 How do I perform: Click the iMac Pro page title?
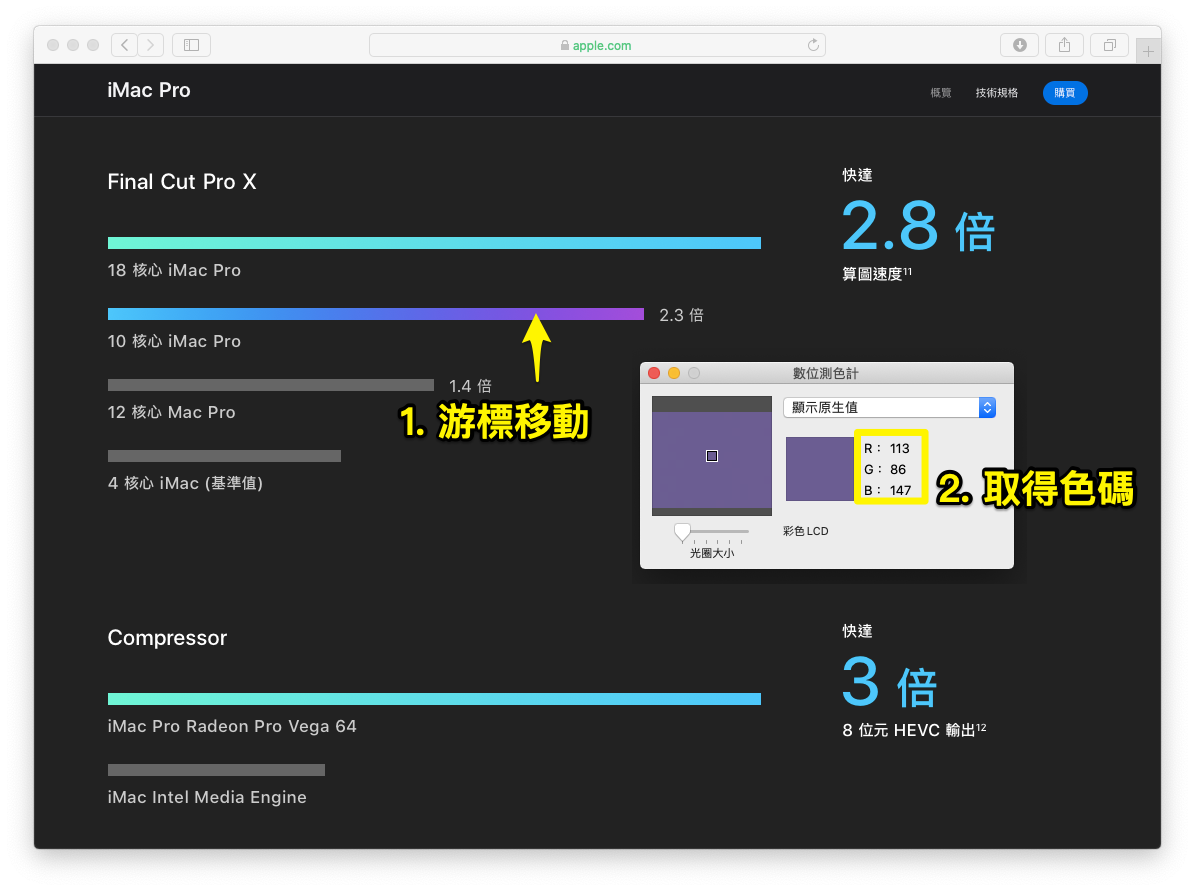coord(149,90)
